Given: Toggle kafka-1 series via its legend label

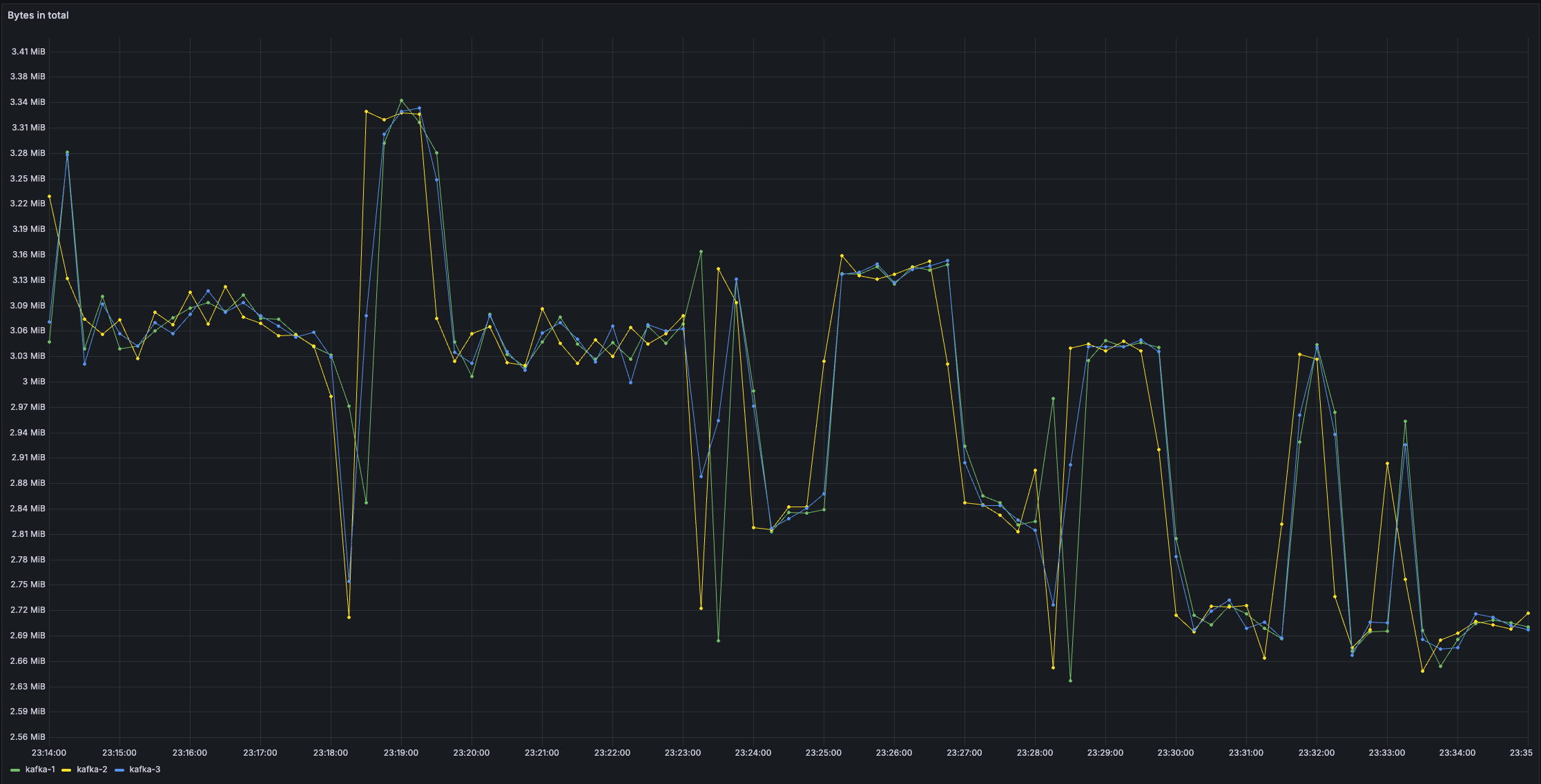Looking at the screenshot, I should (40, 770).
